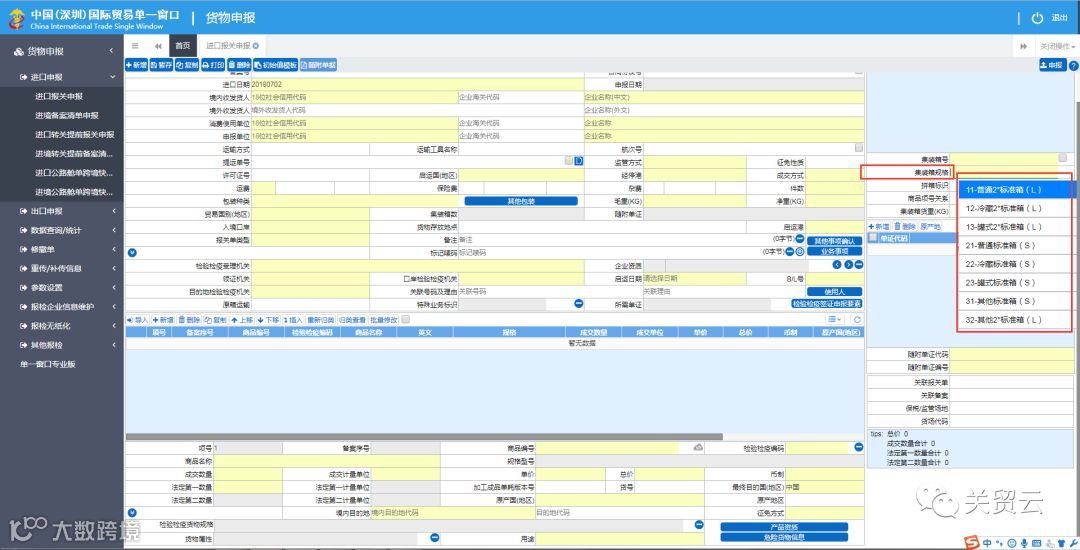Click the document icon in 提运单号 row
Screen dimensions: 1080x550
coord(579,160)
